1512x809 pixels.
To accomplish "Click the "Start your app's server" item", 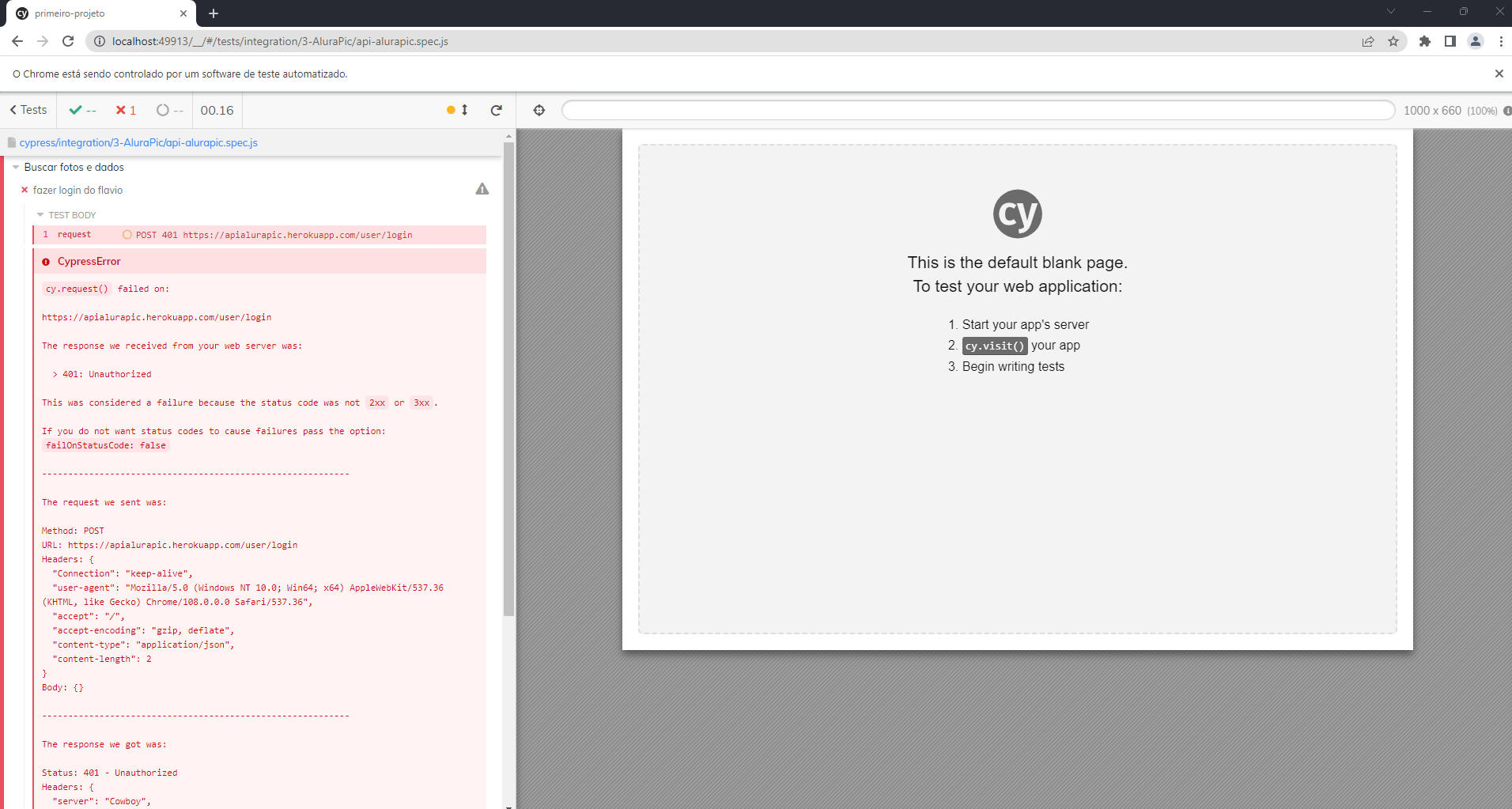I will (x=1026, y=324).
